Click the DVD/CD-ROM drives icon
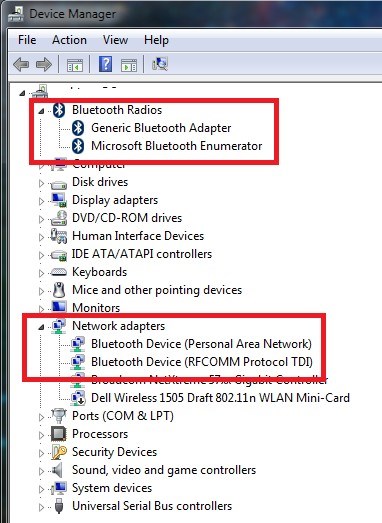The height and width of the screenshot is (523, 382). click(x=59, y=218)
